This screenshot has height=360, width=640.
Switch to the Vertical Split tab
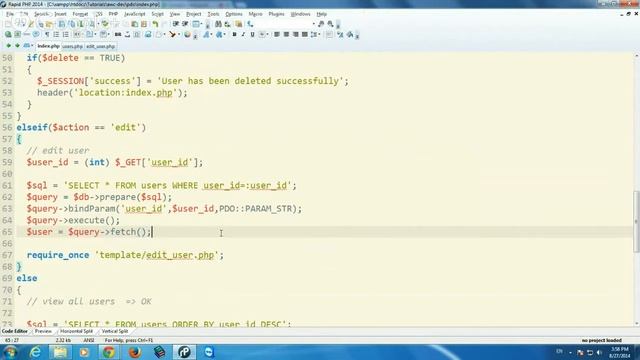coord(115,331)
